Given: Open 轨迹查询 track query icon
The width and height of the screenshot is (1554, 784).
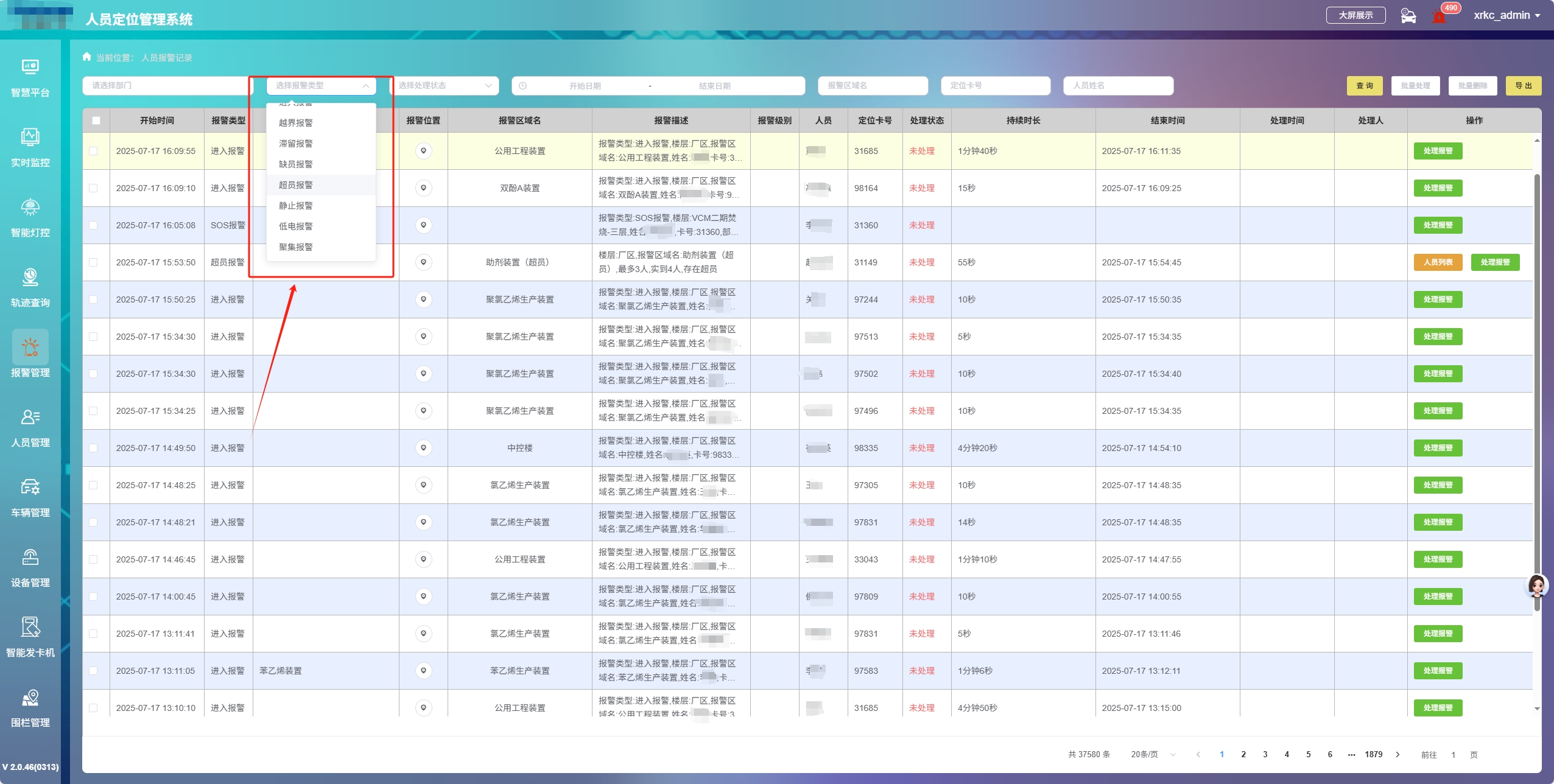Looking at the screenshot, I should (x=30, y=277).
